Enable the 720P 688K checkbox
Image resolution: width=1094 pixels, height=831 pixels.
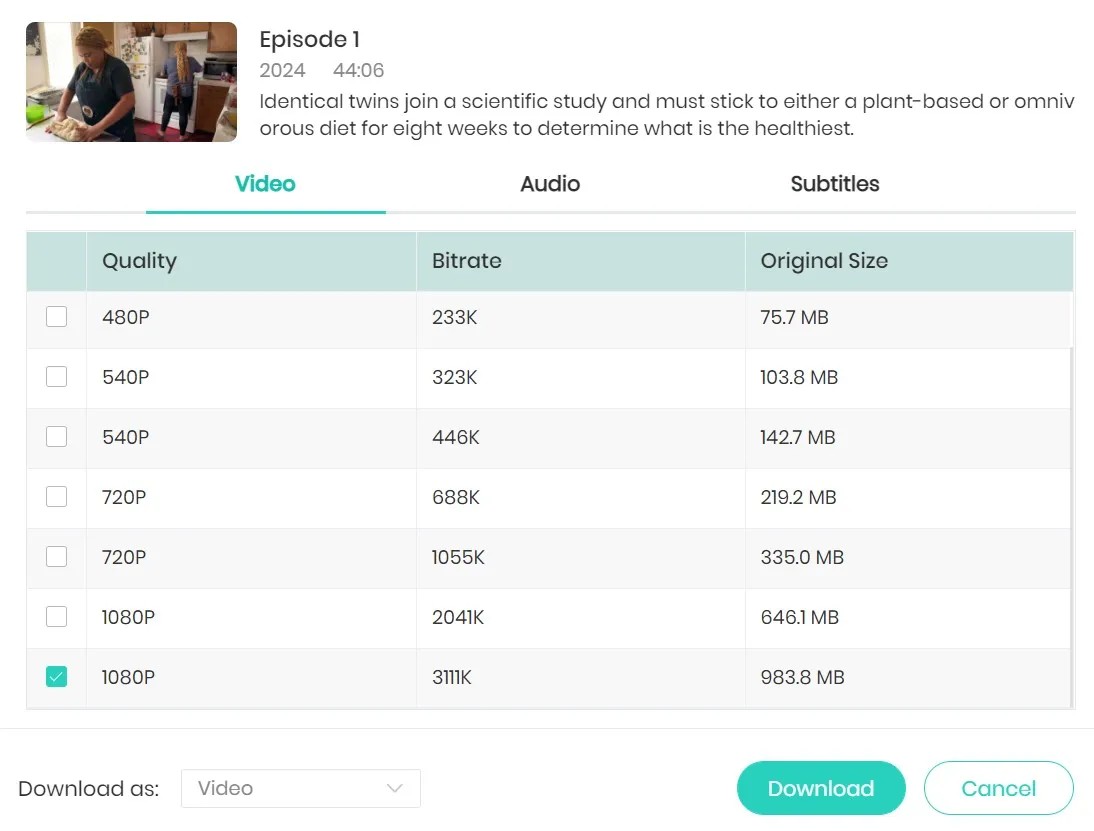[57, 497]
